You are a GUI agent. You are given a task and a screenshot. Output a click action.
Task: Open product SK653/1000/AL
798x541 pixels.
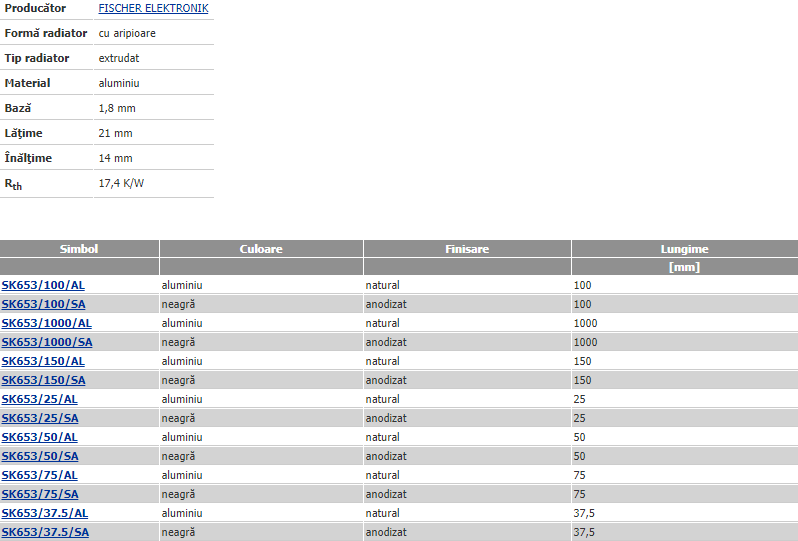click(x=46, y=323)
